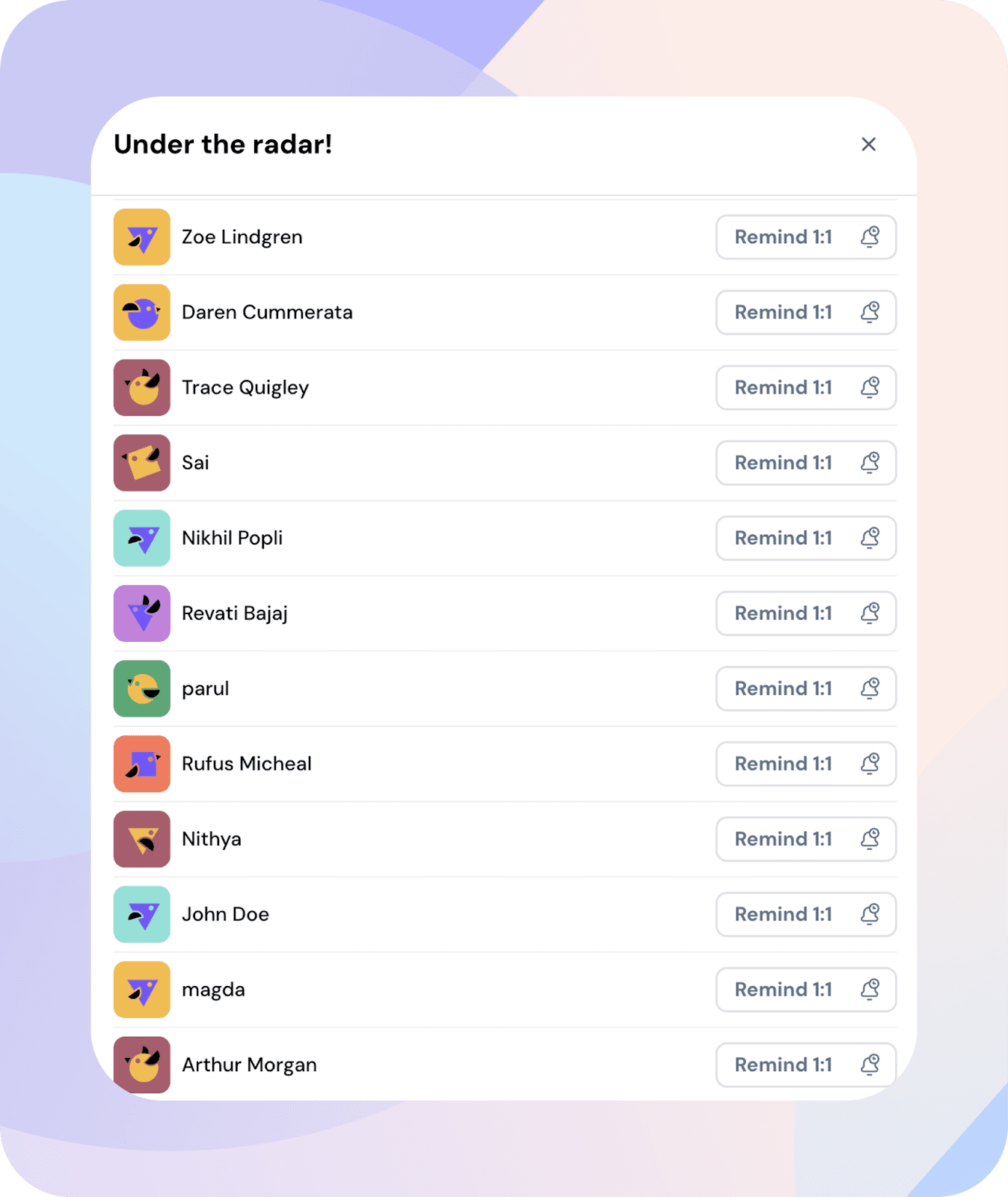This screenshot has width=1008, height=1197.
Task: Remind Zoe Lindgren about 1:1
Action: 805,237
